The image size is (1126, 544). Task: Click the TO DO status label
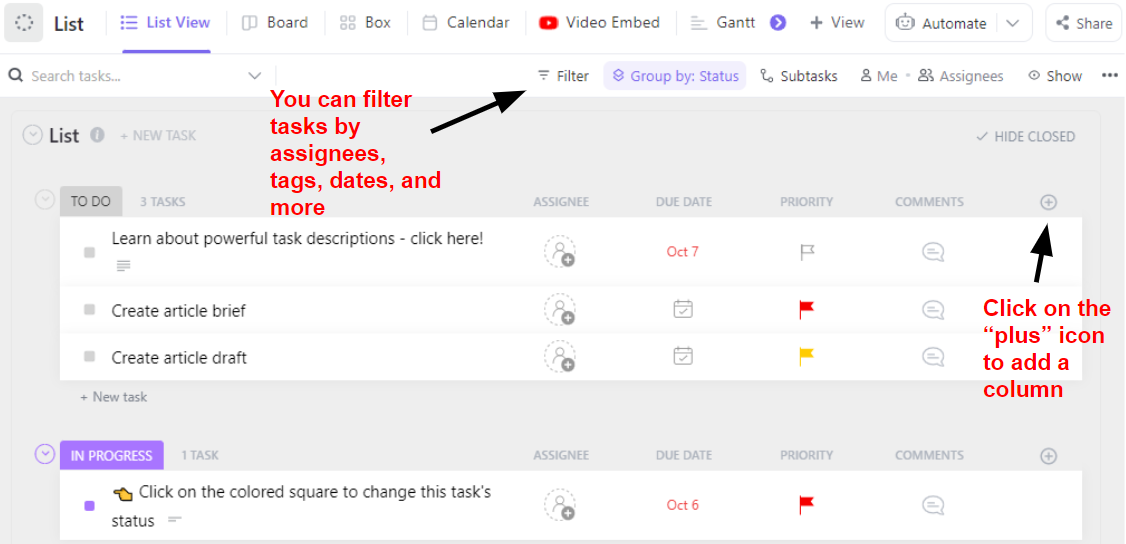tap(91, 202)
